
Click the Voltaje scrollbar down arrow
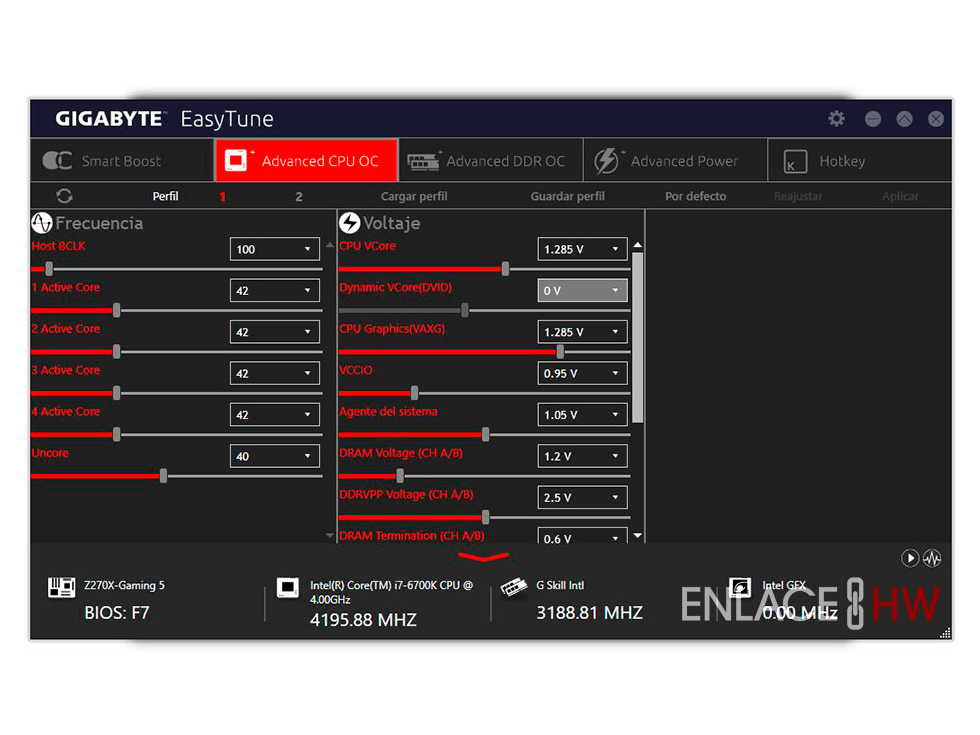pyautogui.click(x=638, y=536)
